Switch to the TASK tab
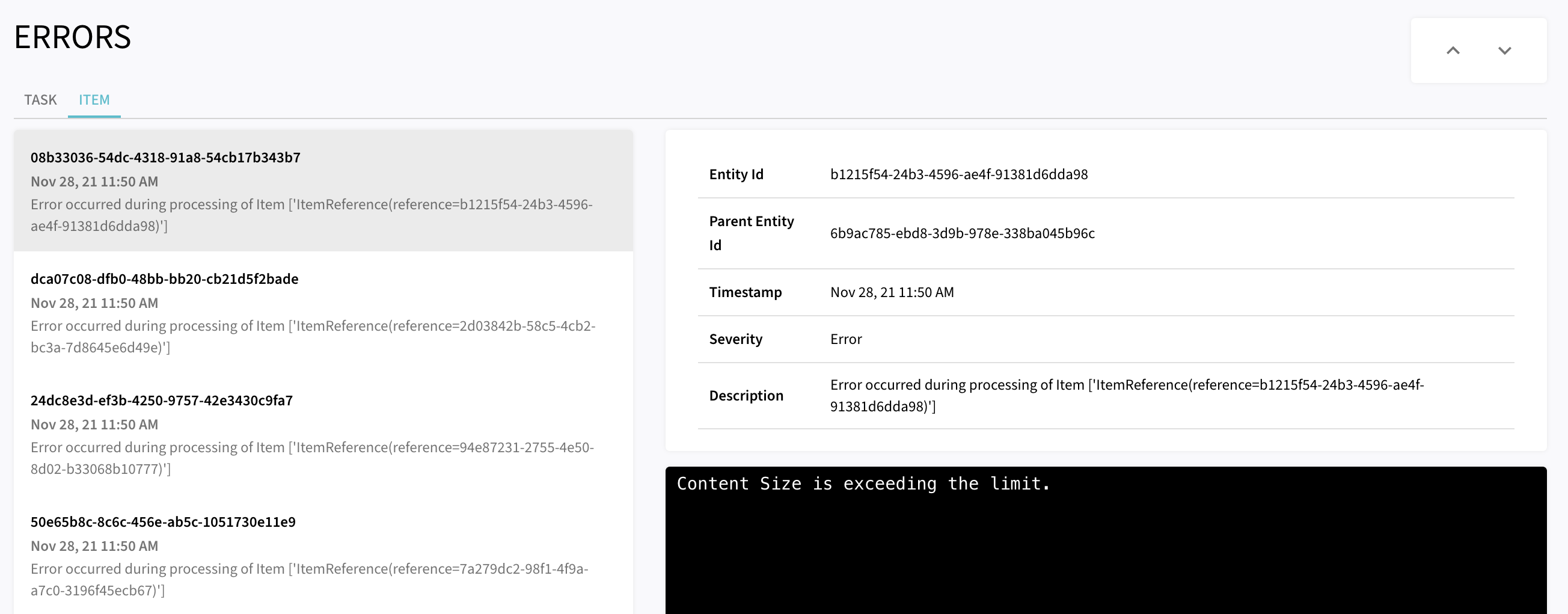This screenshot has width=1568, height=614. pyautogui.click(x=40, y=100)
